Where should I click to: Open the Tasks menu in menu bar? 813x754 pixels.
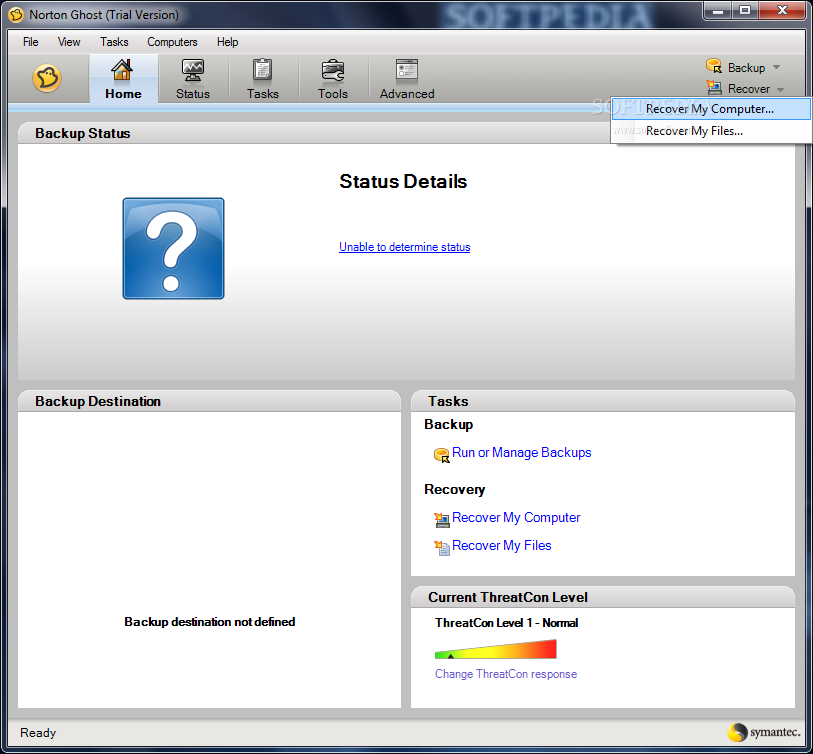(114, 42)
